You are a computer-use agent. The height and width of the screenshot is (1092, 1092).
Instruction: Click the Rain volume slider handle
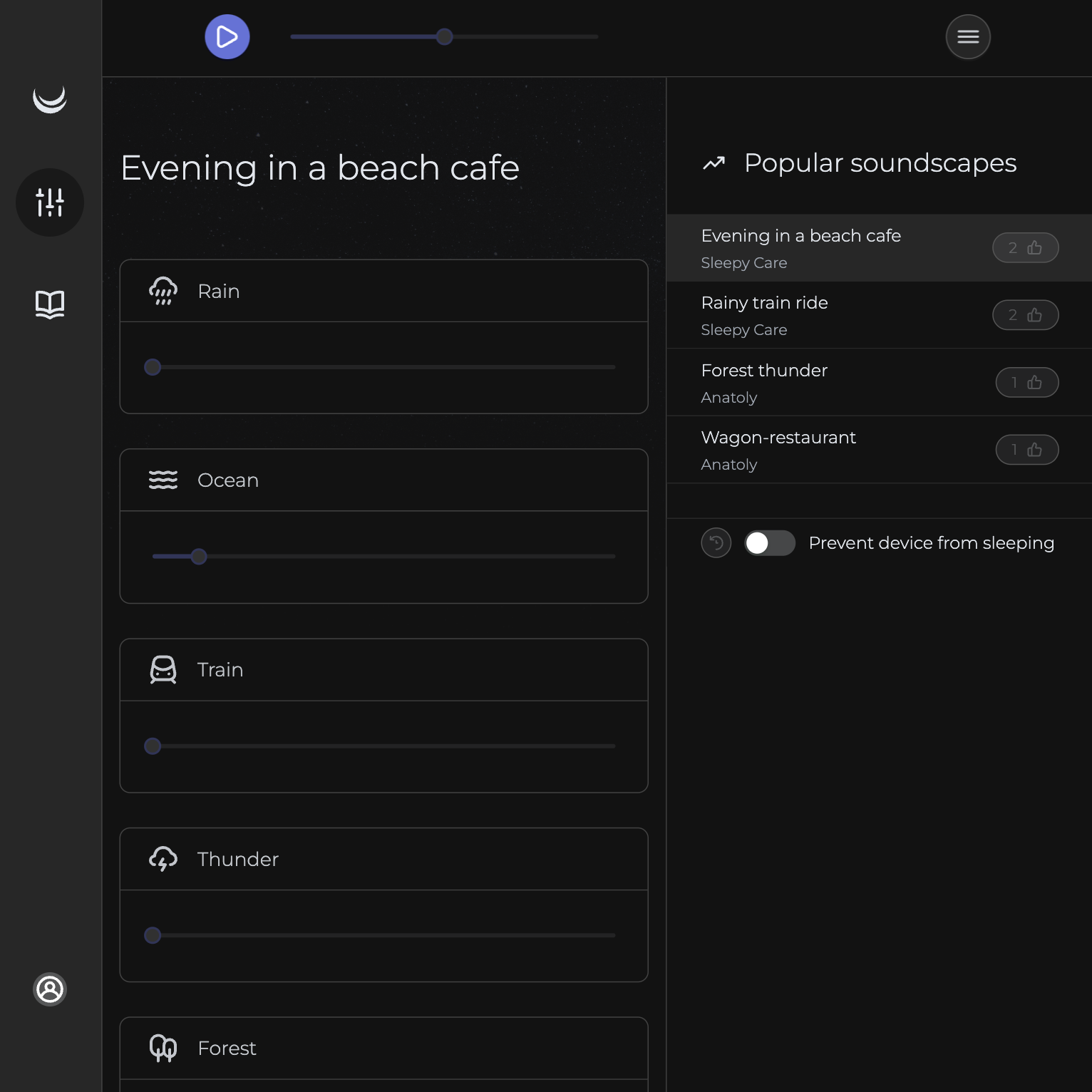point(153,367)
